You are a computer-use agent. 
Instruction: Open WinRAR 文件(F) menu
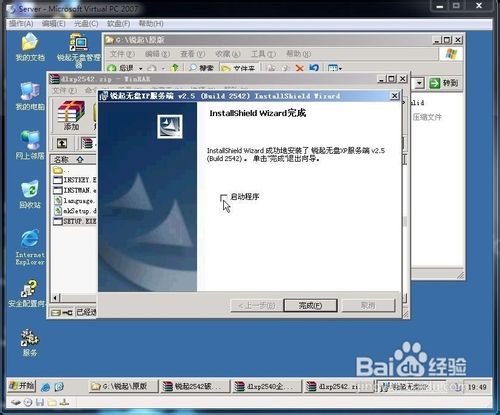coord(64,90)
